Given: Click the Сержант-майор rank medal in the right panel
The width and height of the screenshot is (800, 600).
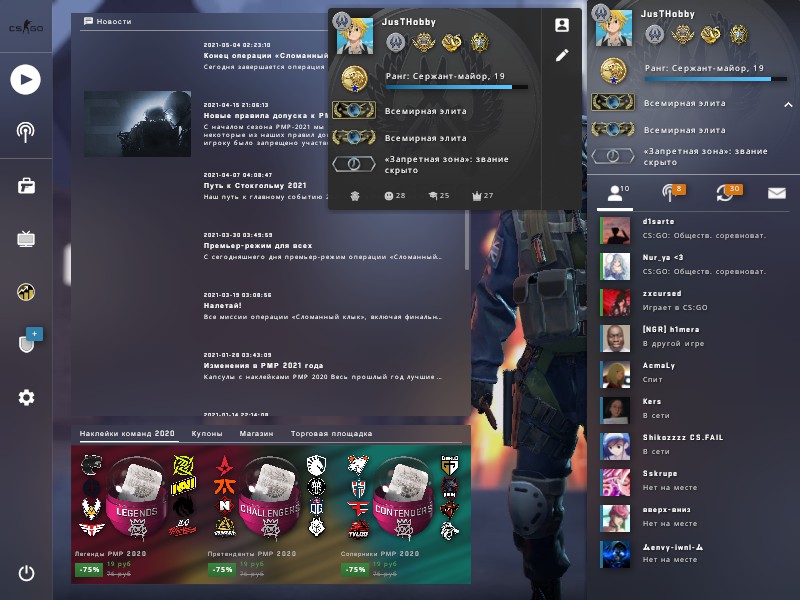Looking at the screenshot, I should [613, 71].
